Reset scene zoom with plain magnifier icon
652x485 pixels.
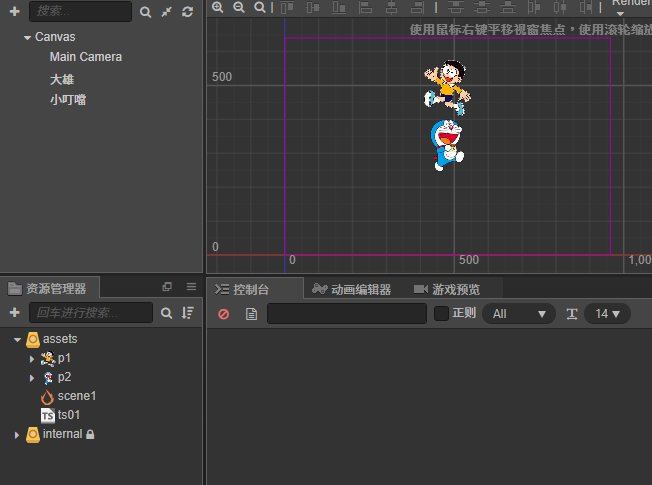point(260,7)
